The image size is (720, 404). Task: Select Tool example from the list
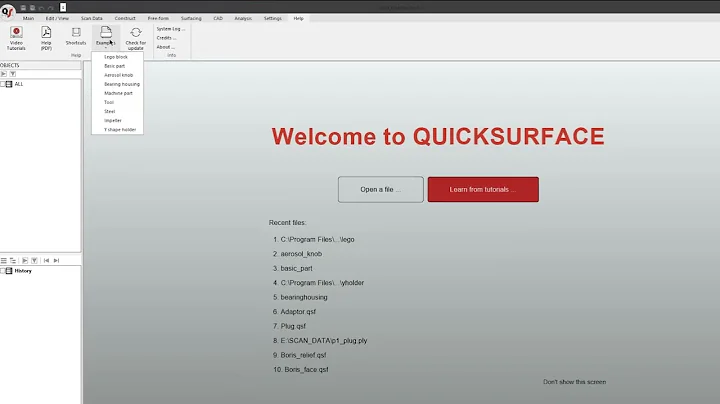(x=109, y=102)
